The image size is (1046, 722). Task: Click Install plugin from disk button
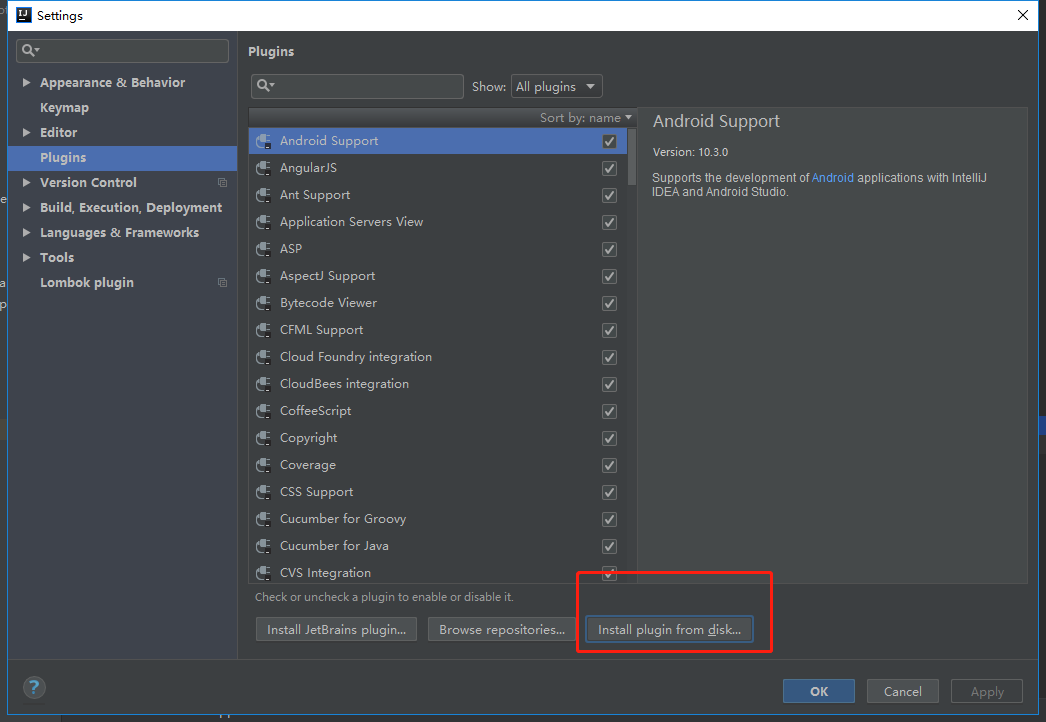tap(669, 629)
